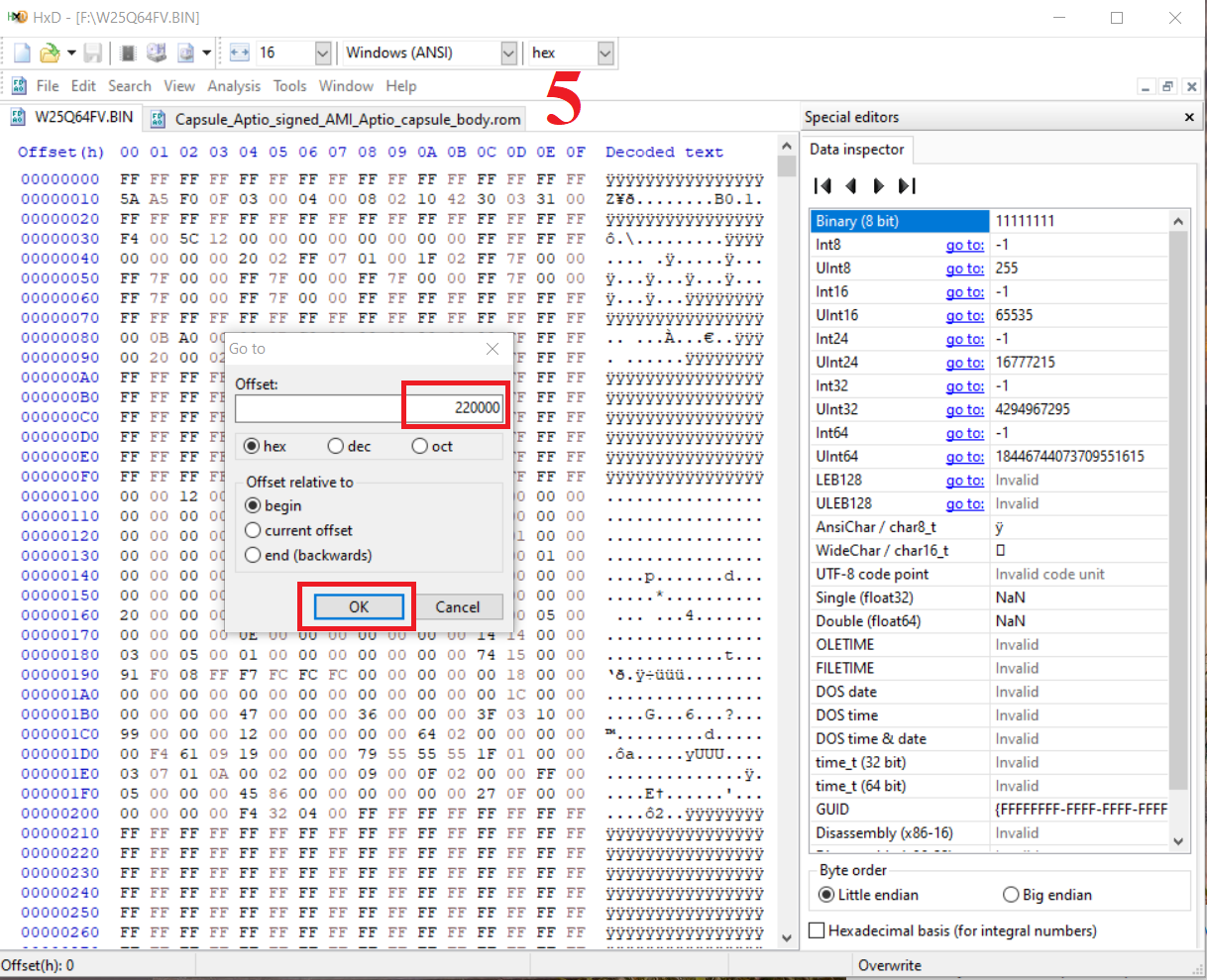Click the New file icon in toolbar
The image size is (1207, 980).
(x=23, y=54)
